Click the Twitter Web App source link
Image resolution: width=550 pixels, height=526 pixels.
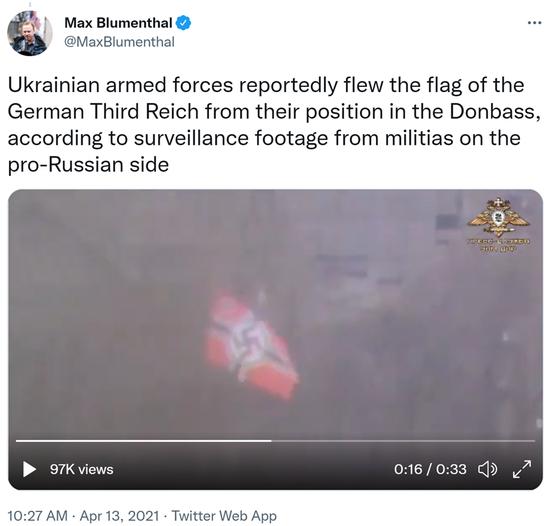224,516
